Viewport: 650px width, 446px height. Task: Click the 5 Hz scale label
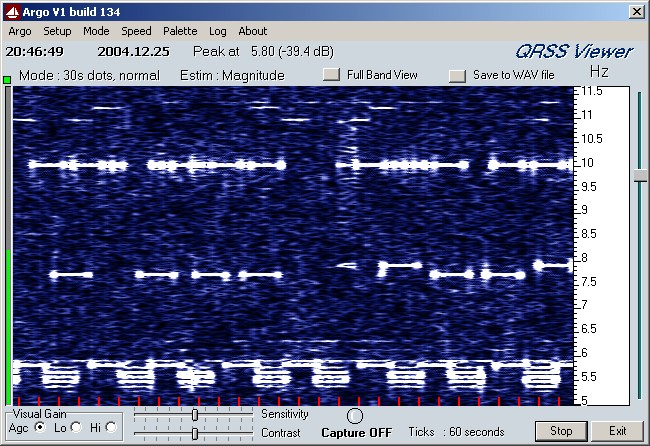[x=585, y=400]
